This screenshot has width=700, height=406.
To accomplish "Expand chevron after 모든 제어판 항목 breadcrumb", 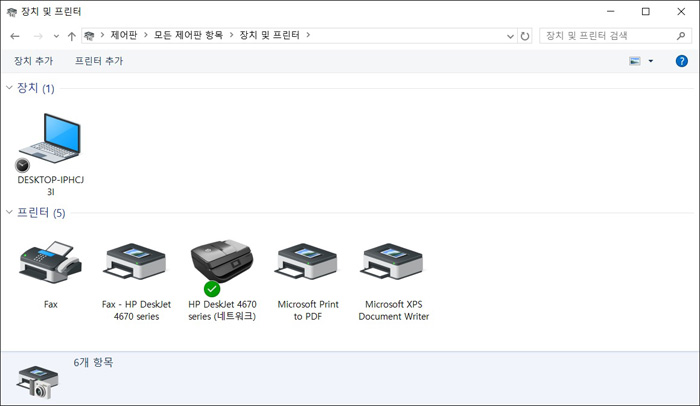I will click(231, 35).
